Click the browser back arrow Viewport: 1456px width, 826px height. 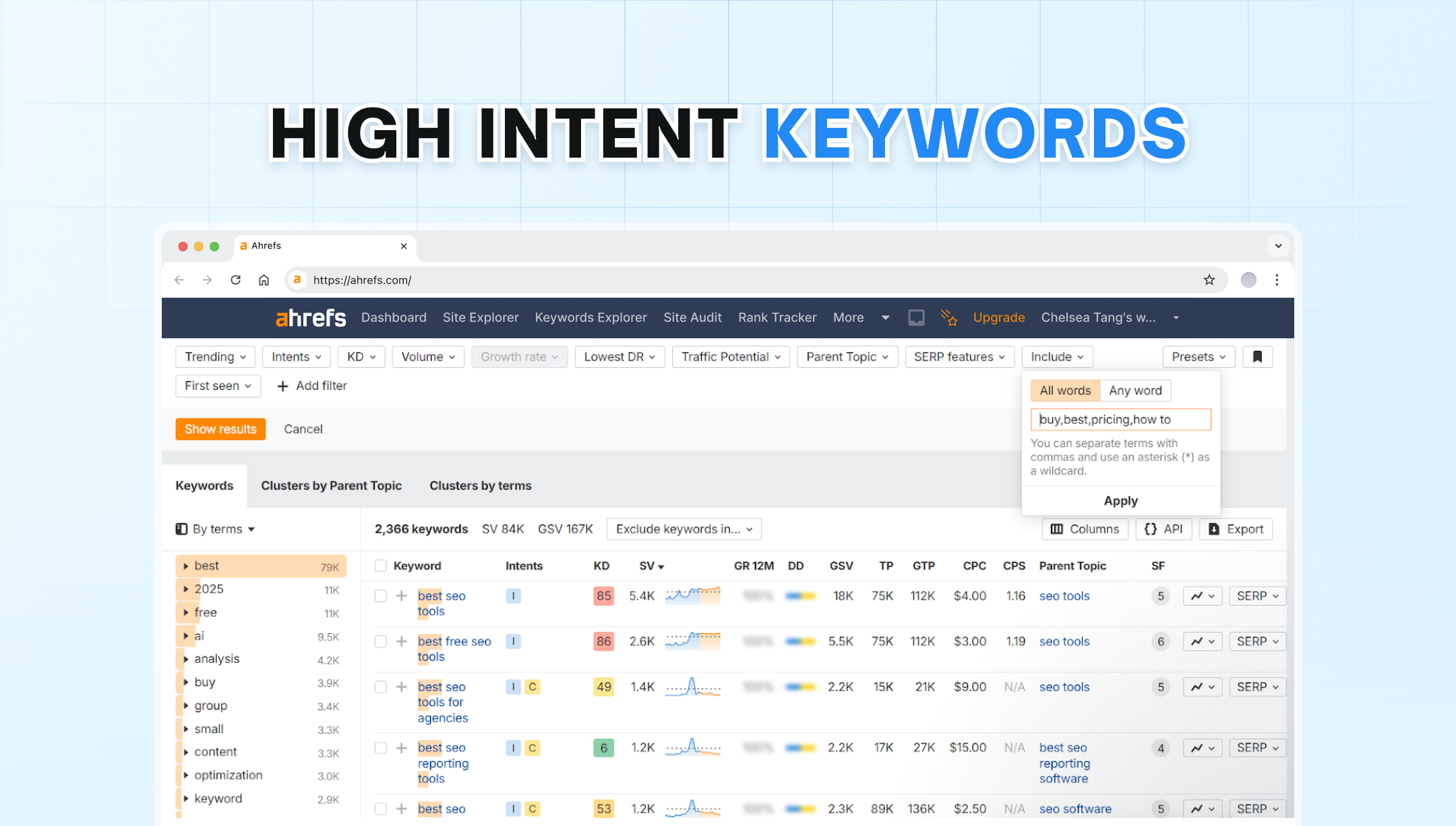(179, 280)
